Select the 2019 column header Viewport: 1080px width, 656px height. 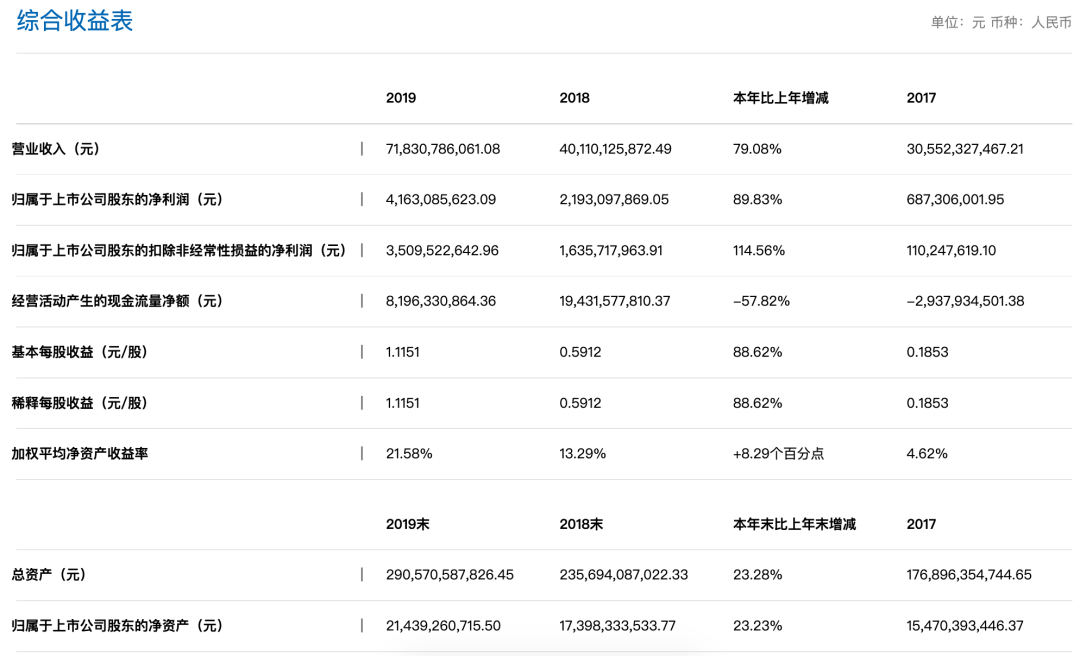coord(400,98)
